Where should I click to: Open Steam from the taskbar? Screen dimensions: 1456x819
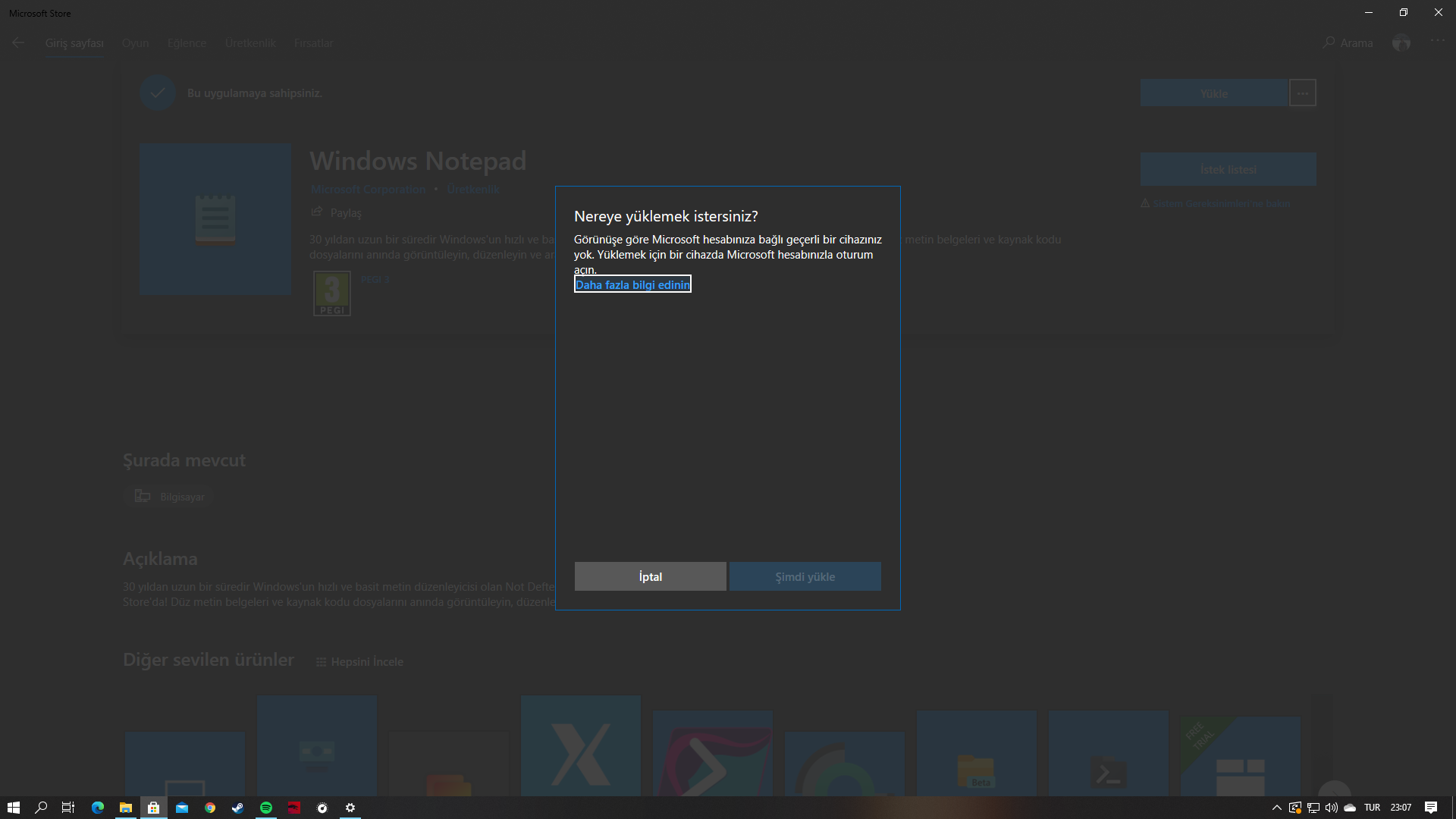tap(237, 808)
